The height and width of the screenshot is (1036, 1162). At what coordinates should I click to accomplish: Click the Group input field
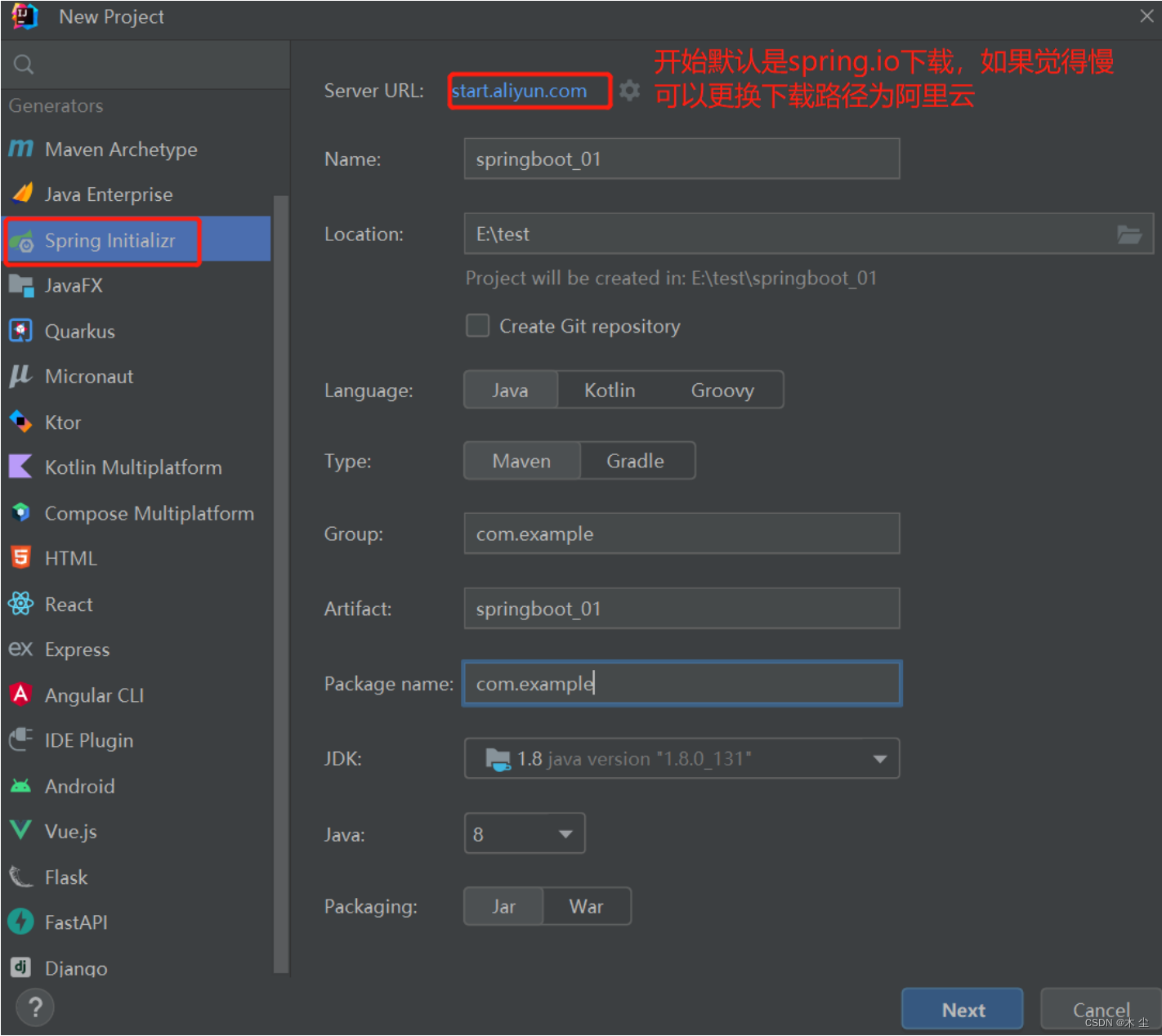pyautogui.click(x=682, y=534)
